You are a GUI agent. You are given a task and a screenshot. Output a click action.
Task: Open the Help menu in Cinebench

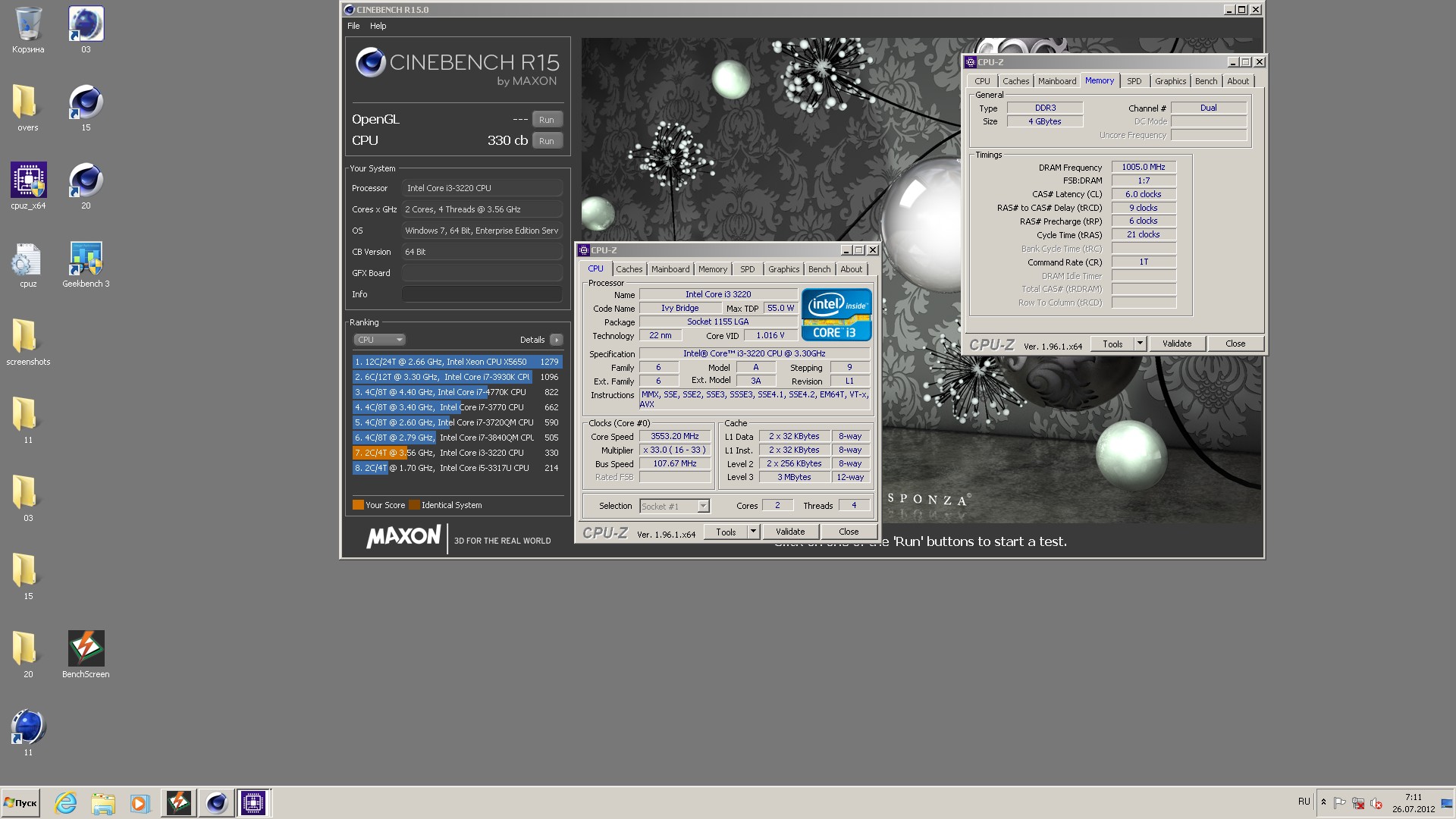point(378,26)
